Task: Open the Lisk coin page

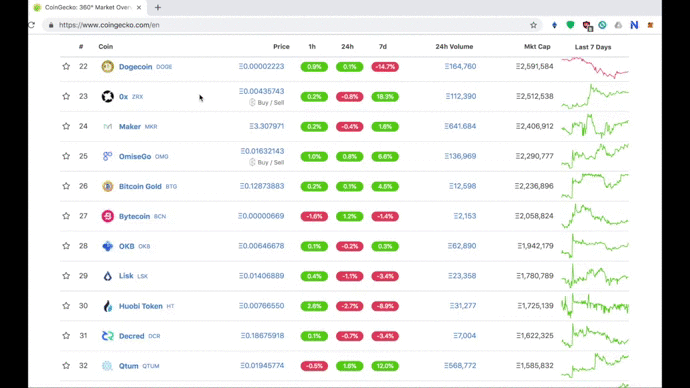Action: point(126,276)
